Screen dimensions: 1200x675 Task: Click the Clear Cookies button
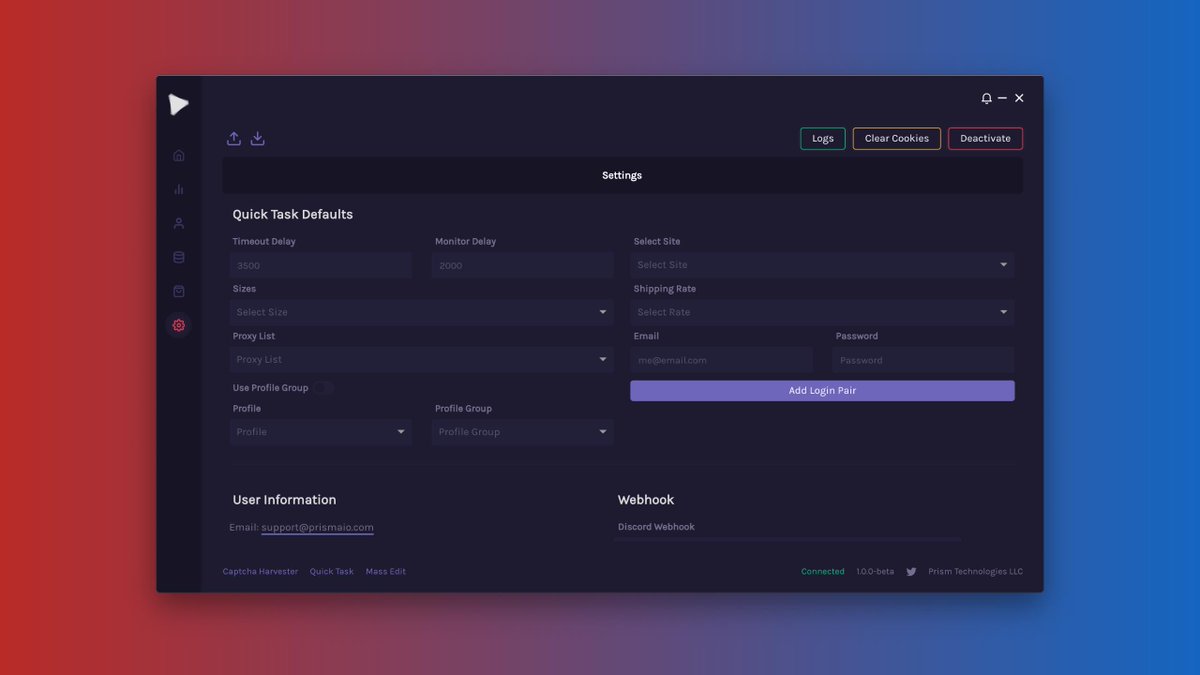coord(897,138)
